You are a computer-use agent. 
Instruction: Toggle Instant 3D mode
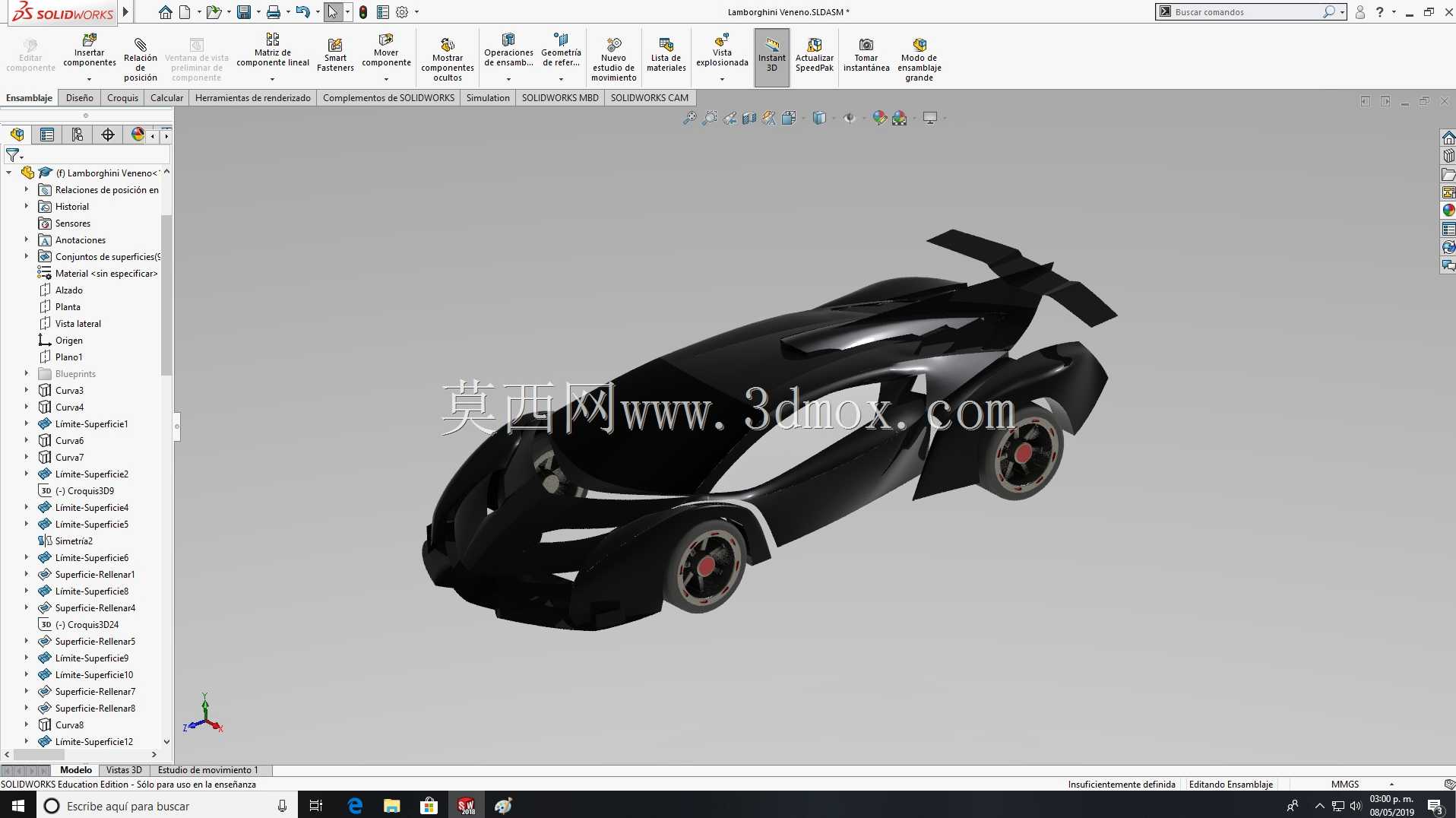(x=772, y=57)
